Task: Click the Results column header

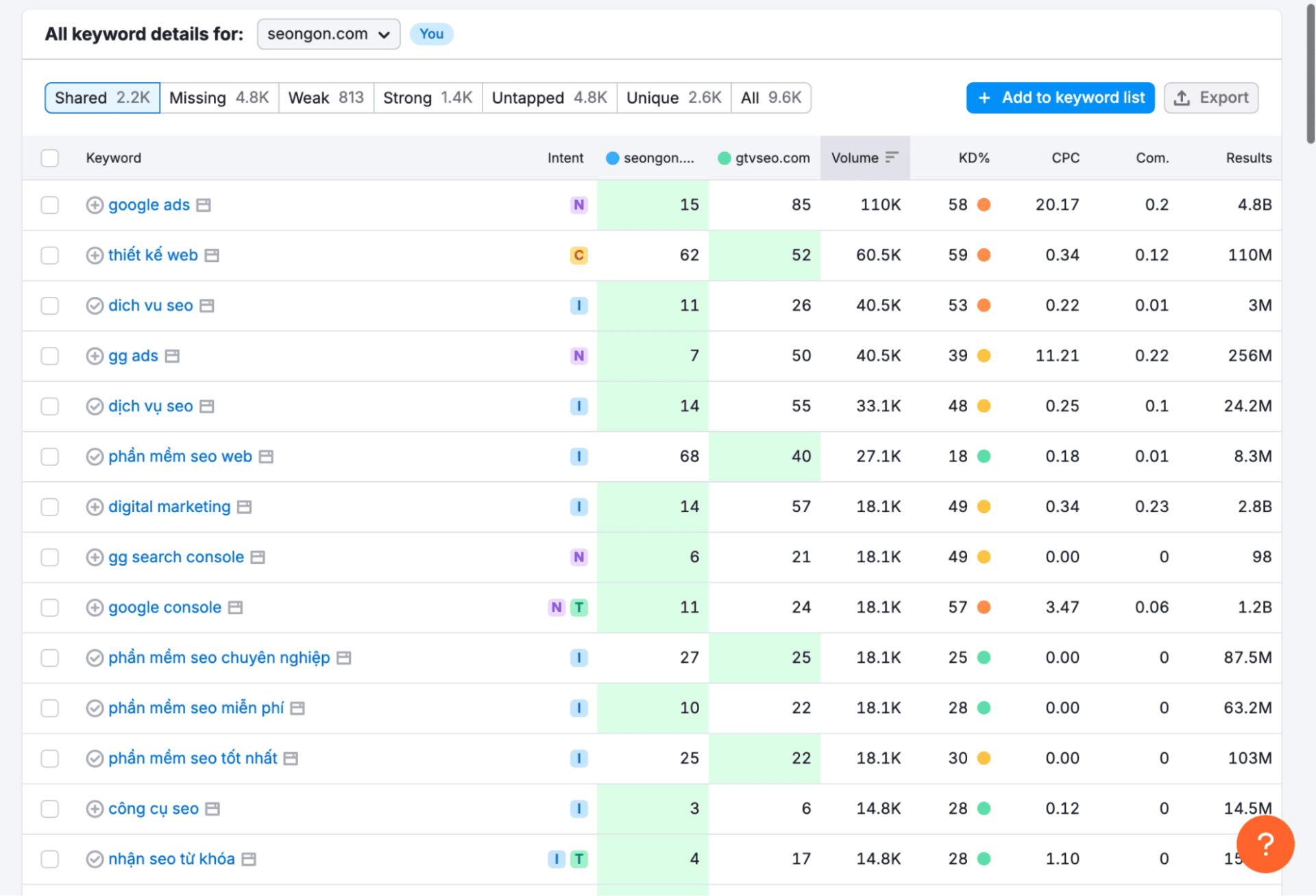Action: click(x=1249, y=158)
